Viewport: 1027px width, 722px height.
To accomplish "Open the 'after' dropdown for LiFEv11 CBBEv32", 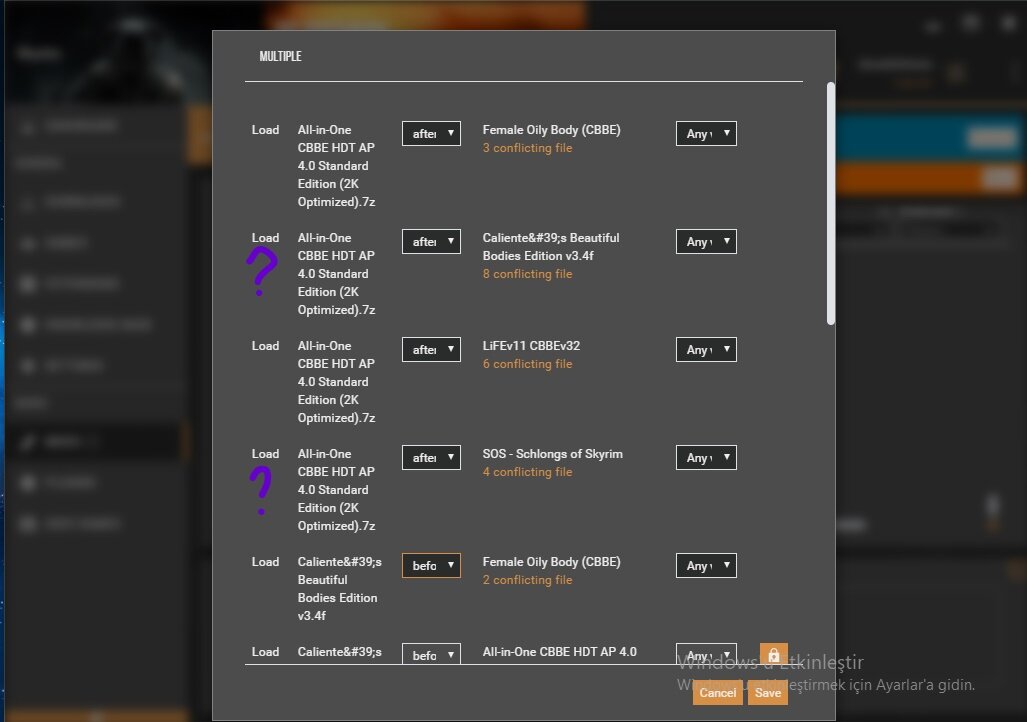I will 431,350.
